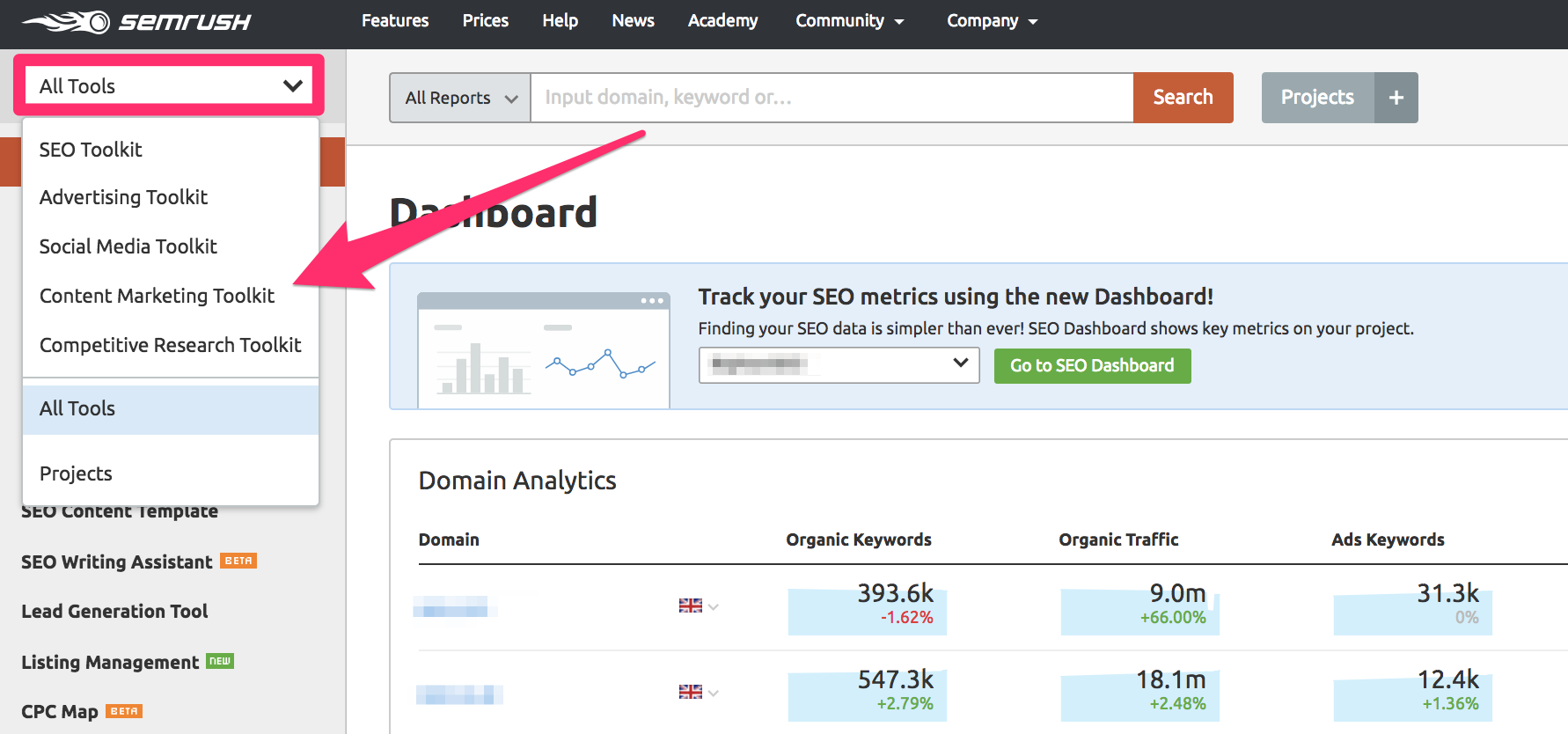This screenshot has width=1568, height=734.
Task: Open Prices in the top navigation
Action: pyautogui.click(x=486, y=20)
